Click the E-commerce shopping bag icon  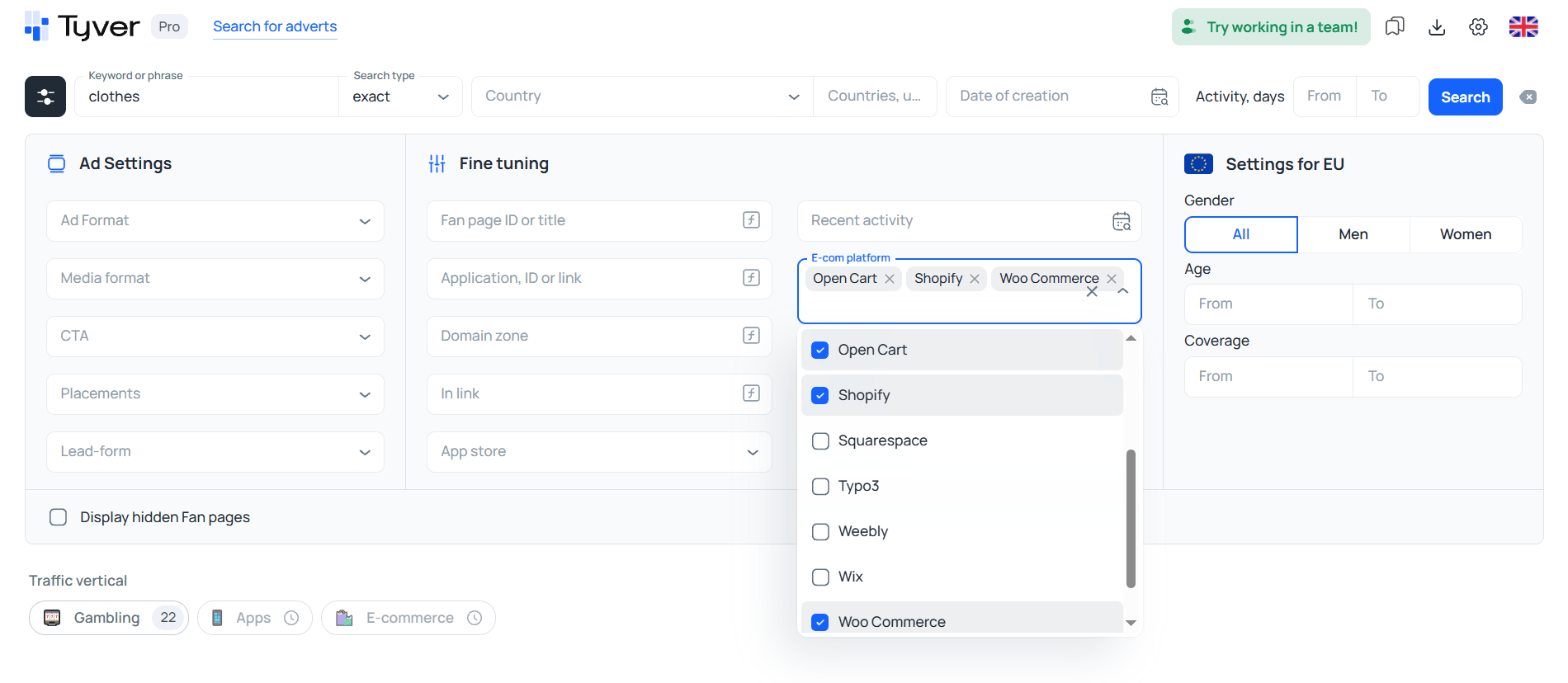(x=344, y=618)
